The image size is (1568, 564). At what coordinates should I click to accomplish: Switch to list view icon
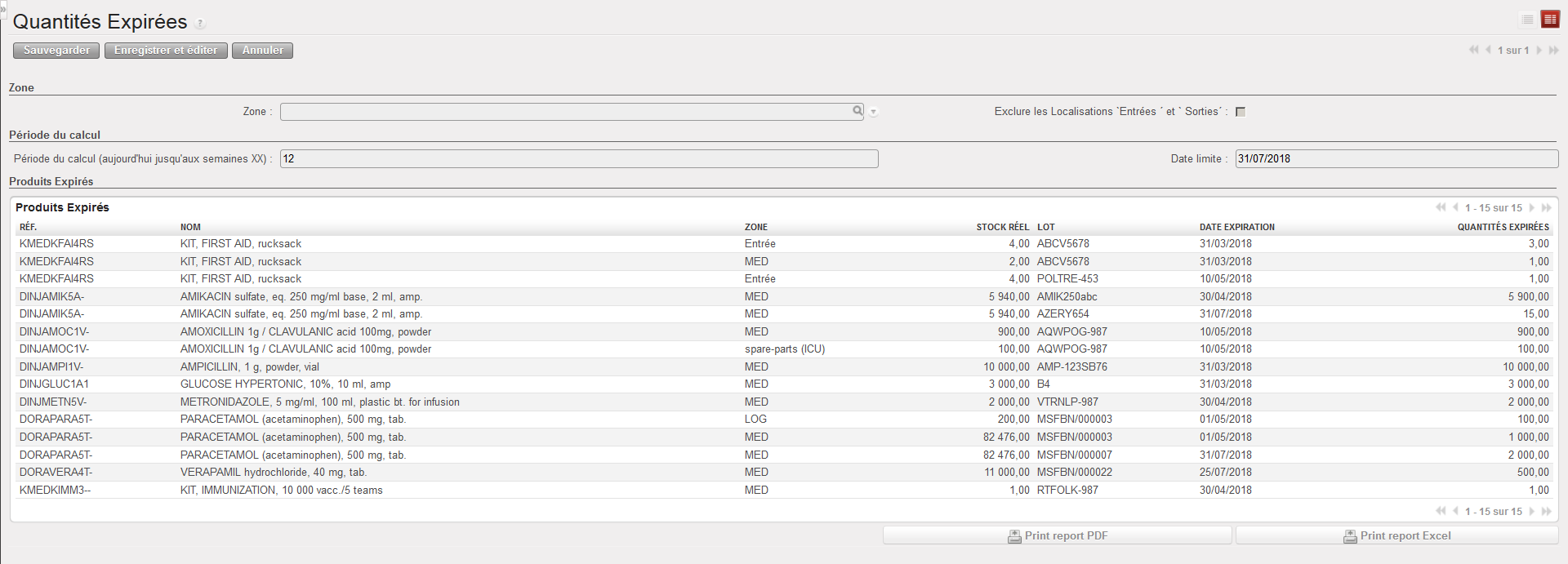(1527, 20)
